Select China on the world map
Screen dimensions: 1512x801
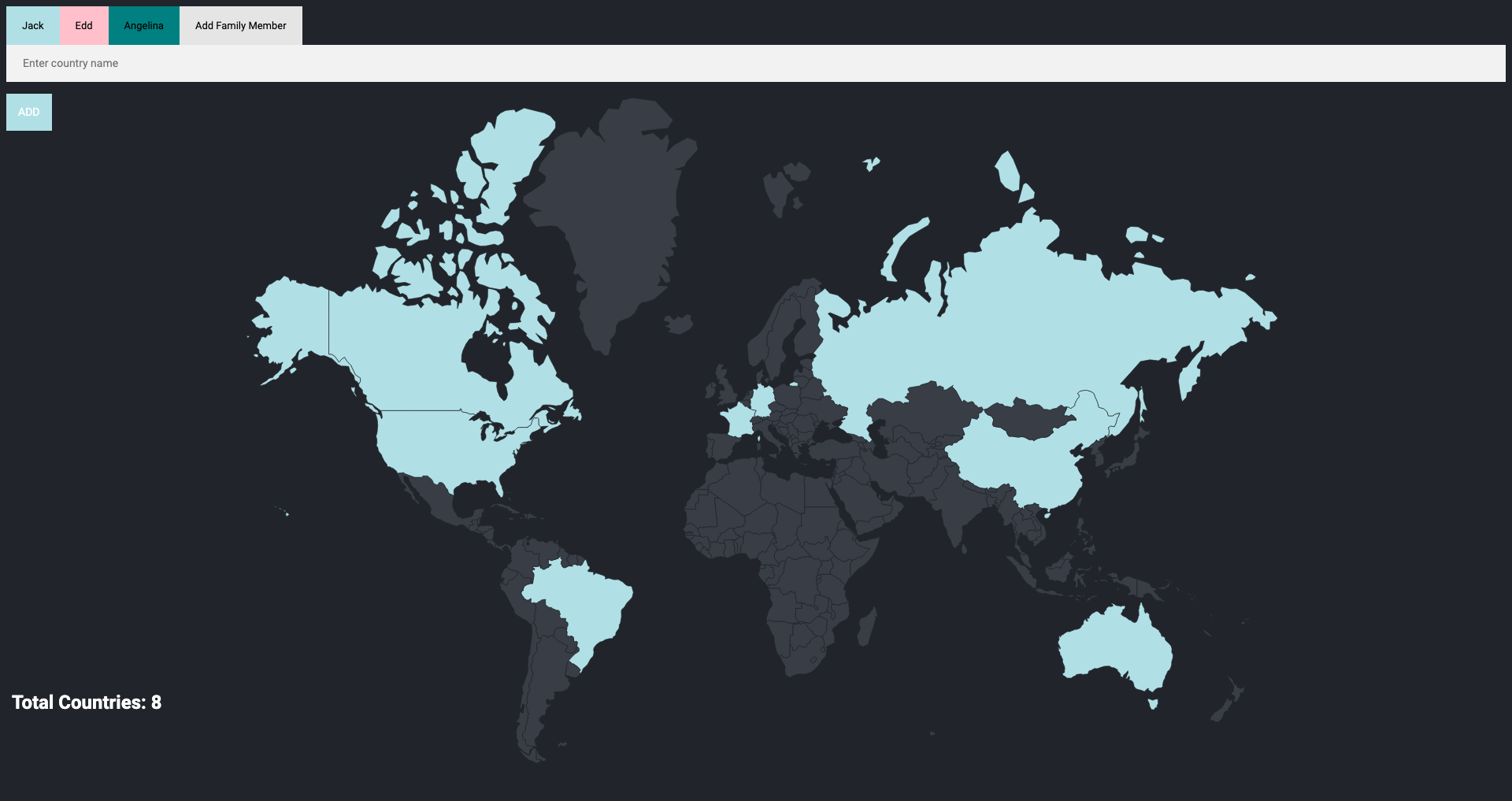tap(1016, 465)
